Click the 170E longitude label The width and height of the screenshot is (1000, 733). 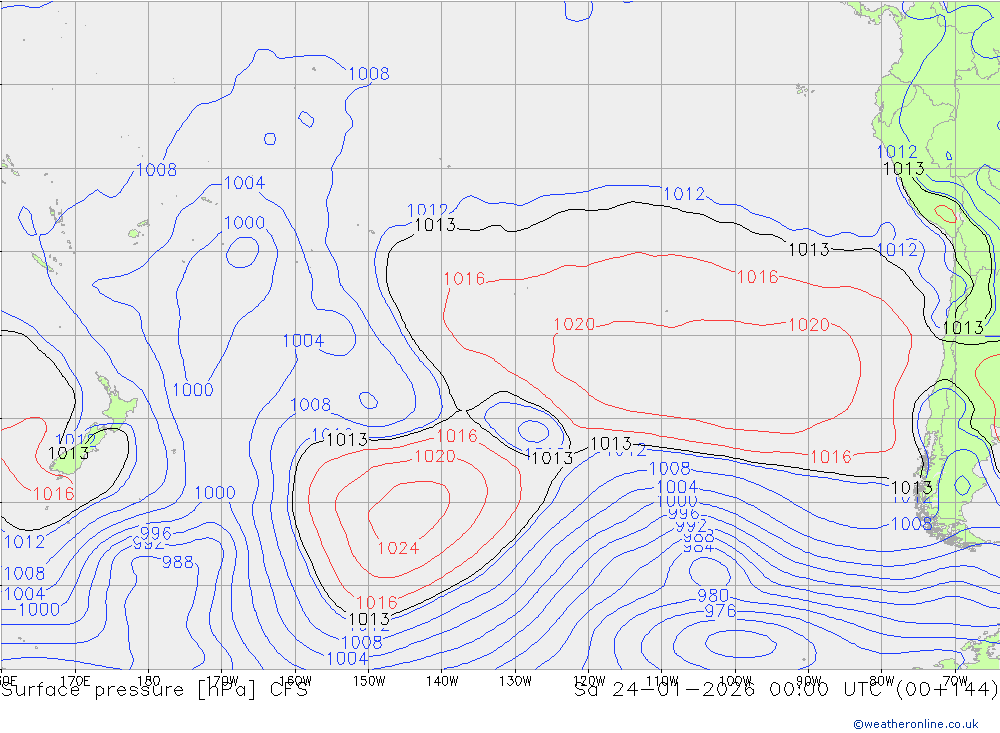pyautogui.click(x=75, y=681)
